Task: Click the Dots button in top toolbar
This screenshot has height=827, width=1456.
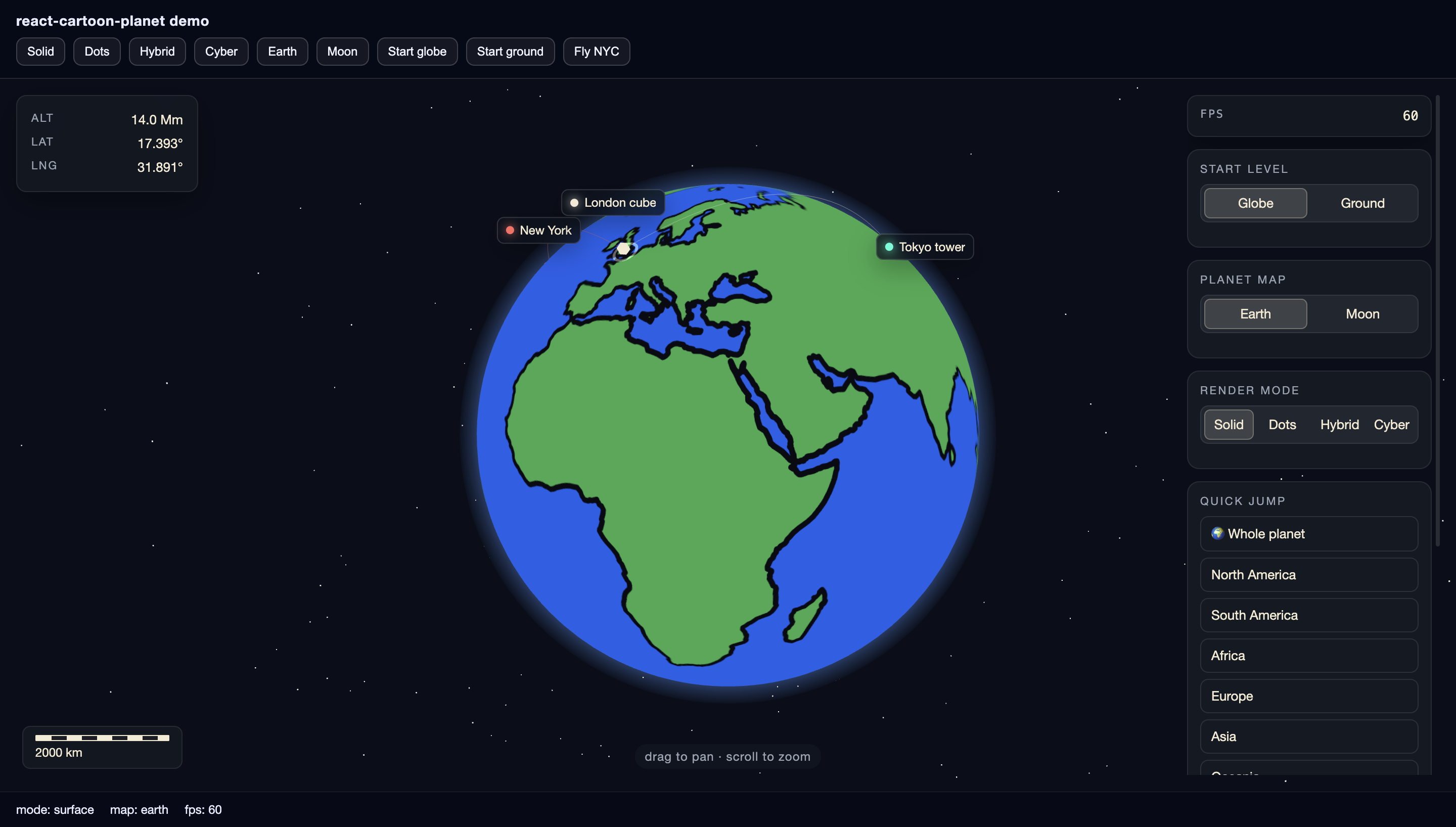Action: tap(97, 52)
